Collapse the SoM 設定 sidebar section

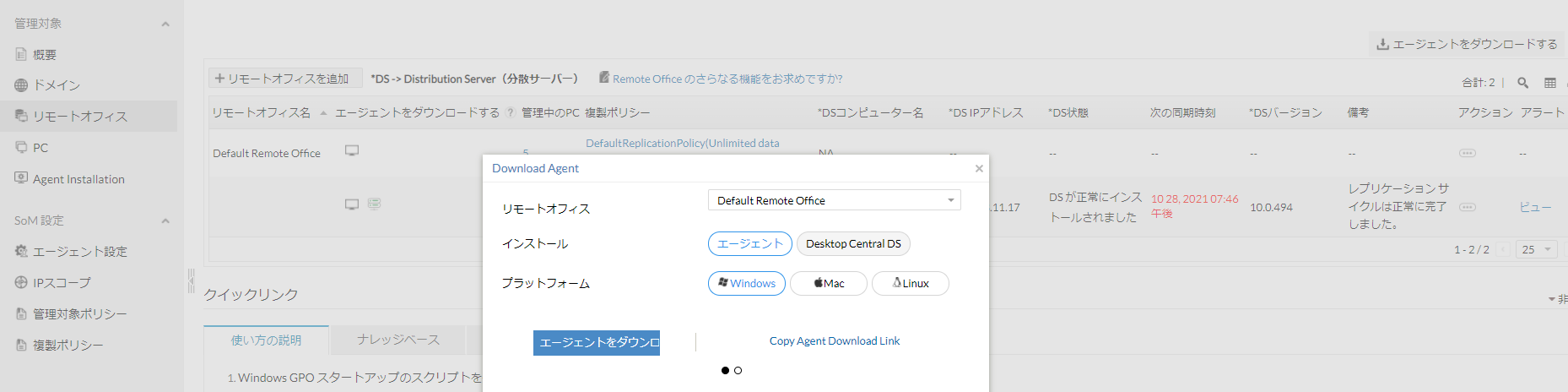coord(165,220)
